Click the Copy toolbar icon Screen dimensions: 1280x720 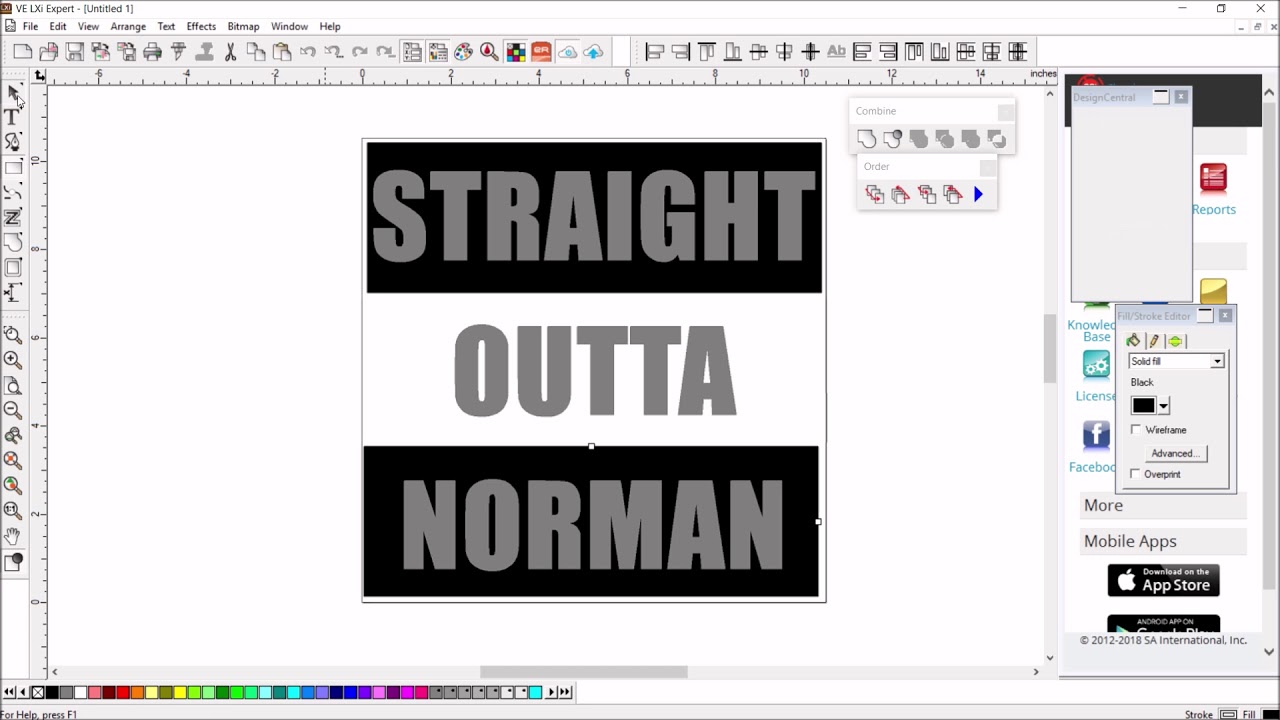(x=256, y=52)
